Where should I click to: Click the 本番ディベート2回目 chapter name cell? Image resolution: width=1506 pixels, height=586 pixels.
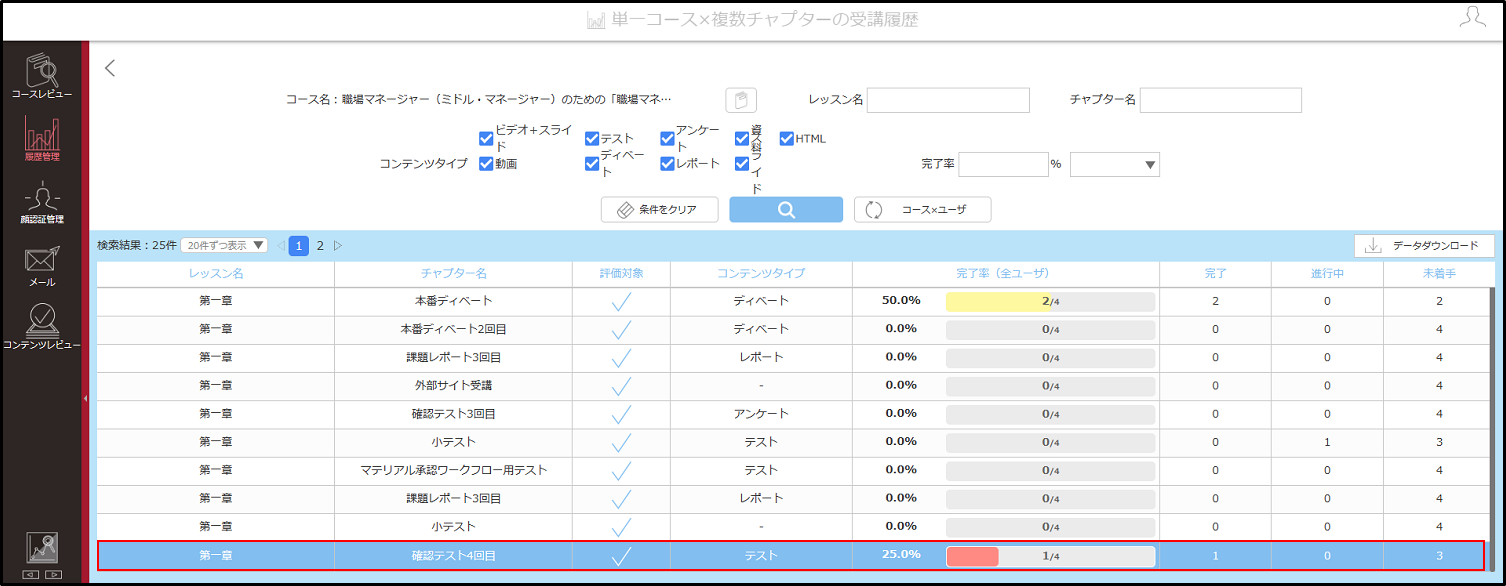tap(453, 329)
